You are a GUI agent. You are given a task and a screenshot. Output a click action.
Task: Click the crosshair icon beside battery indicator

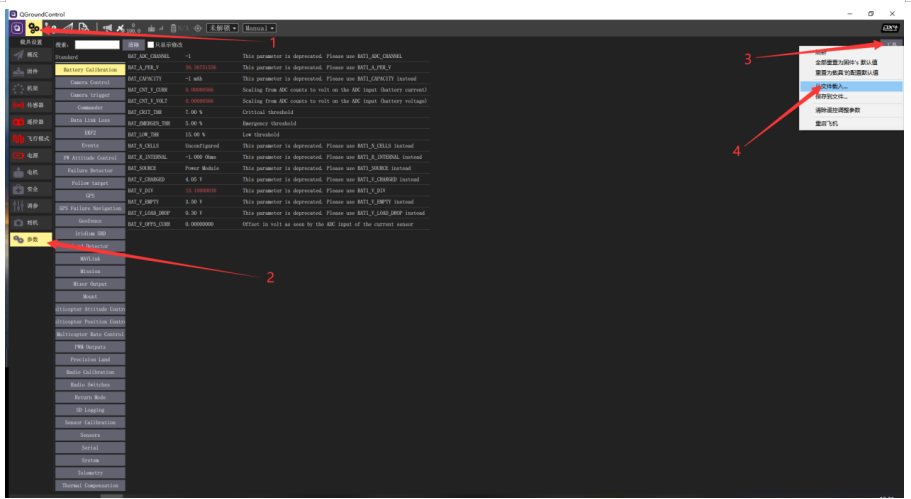(198, 28)
